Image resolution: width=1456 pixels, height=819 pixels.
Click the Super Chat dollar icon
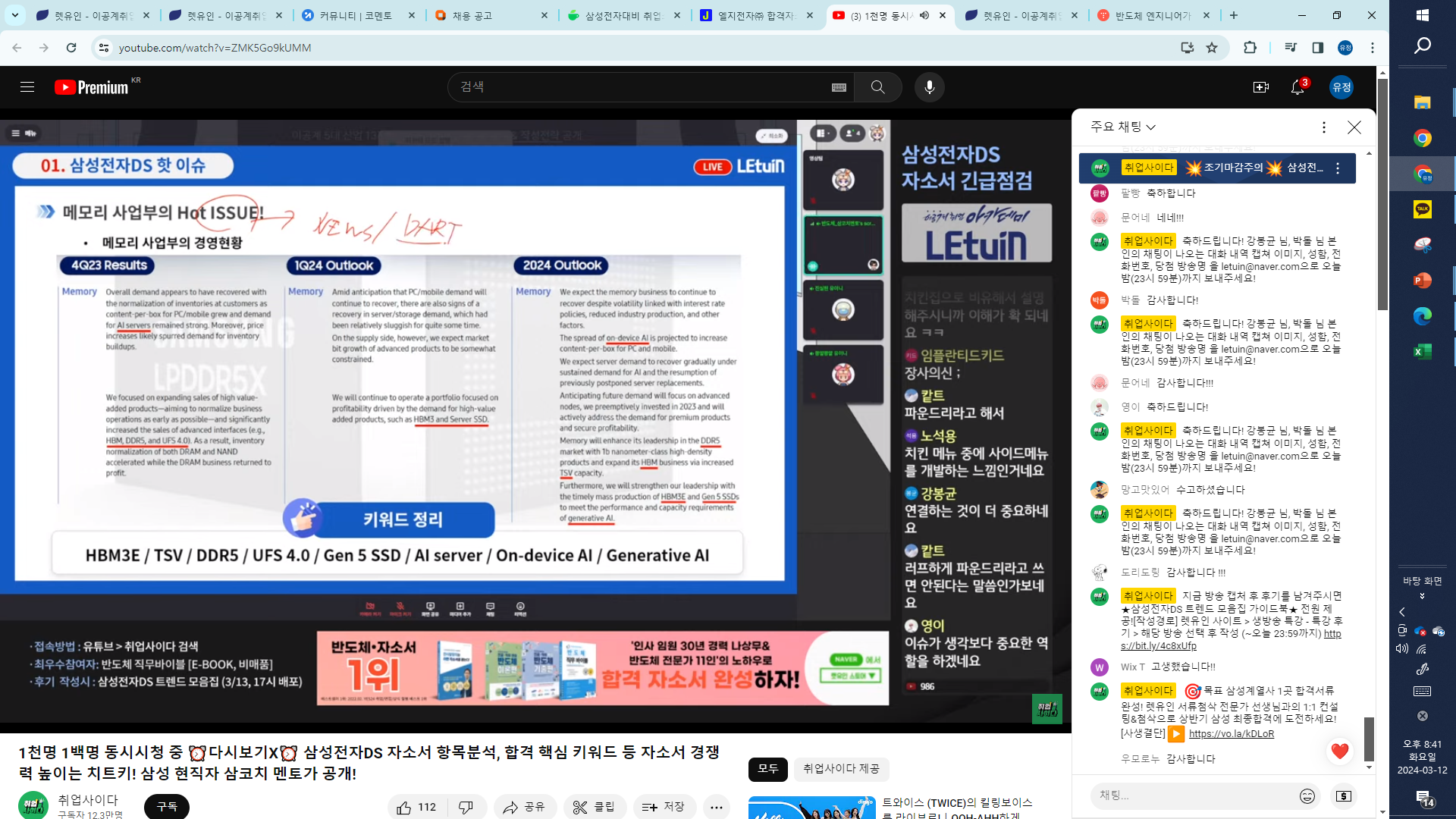[x=1343, y=795]
